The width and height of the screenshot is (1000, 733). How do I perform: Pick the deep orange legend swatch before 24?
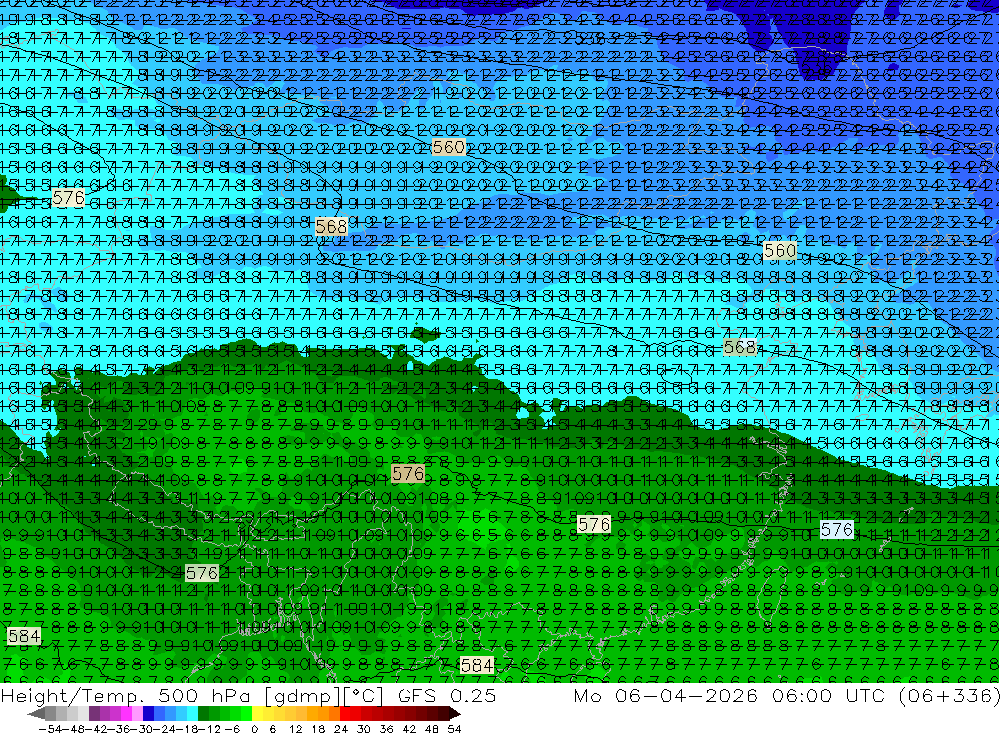334,713
